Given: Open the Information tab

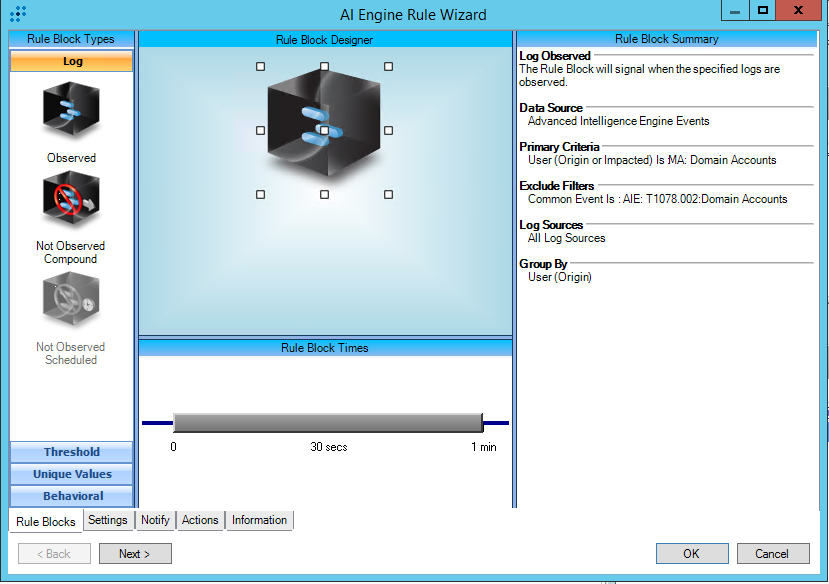Looking at the screenshot, I should [259, 520].
